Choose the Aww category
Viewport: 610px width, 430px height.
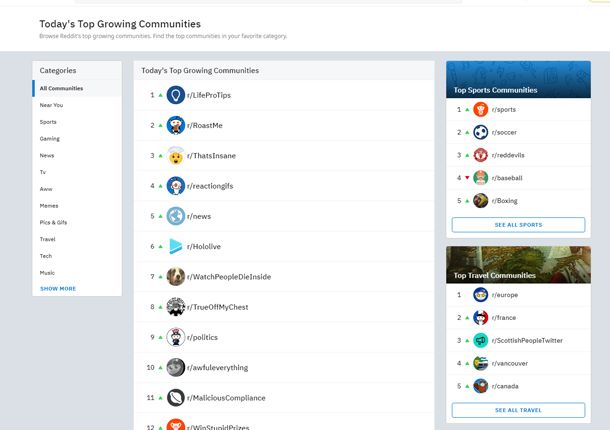pos(77,189)
